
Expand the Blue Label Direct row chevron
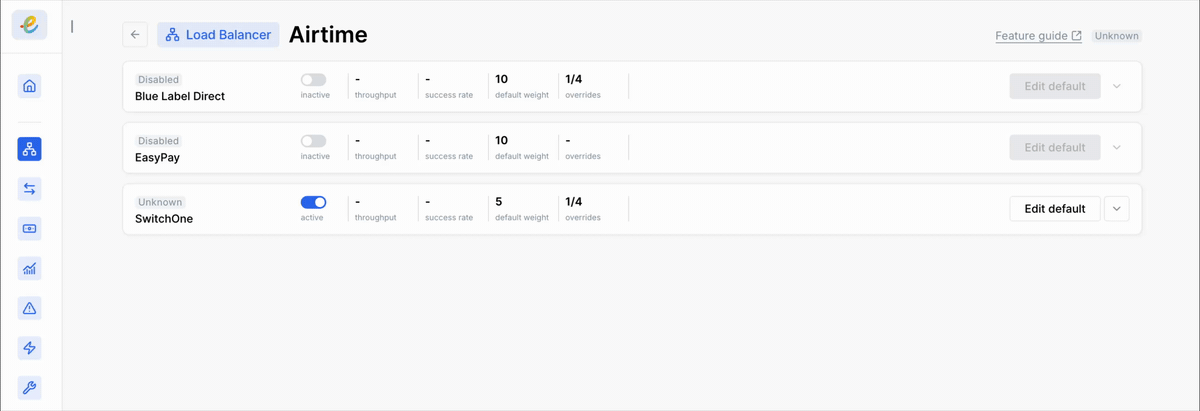pos(1117,86)
